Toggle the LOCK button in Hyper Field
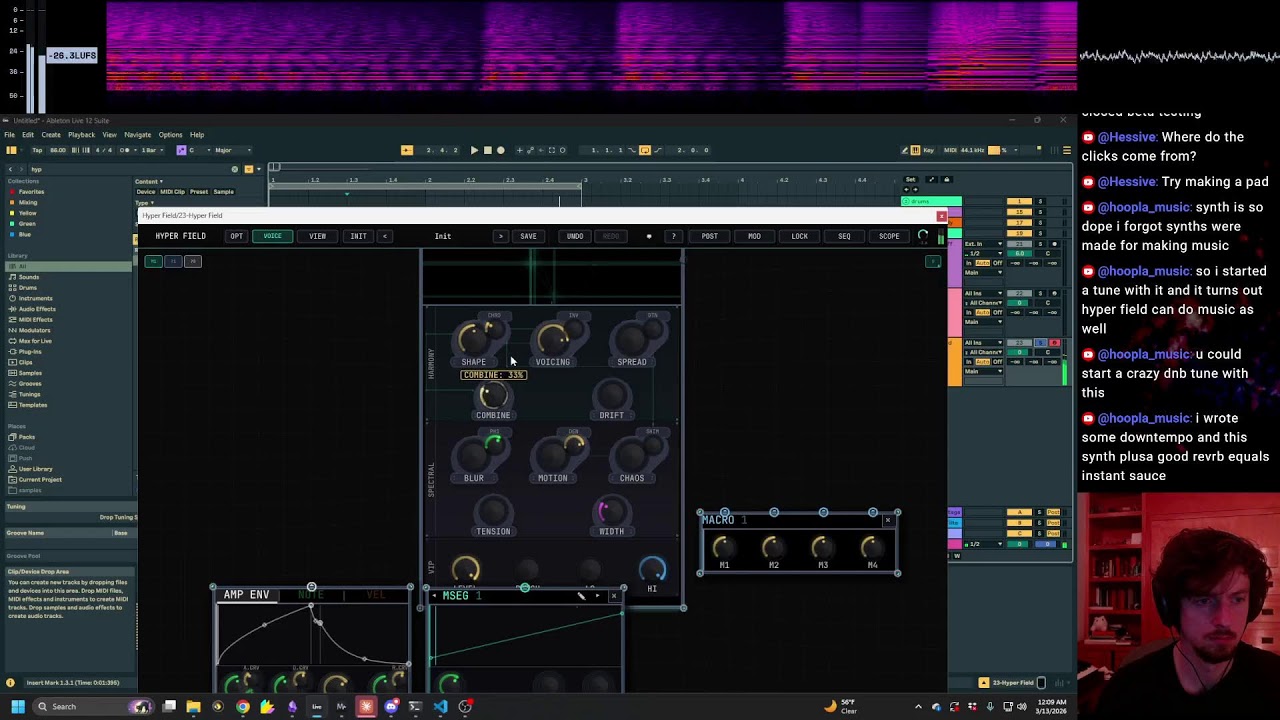This screenshot has height=720, width=1280. coord(799,236)
